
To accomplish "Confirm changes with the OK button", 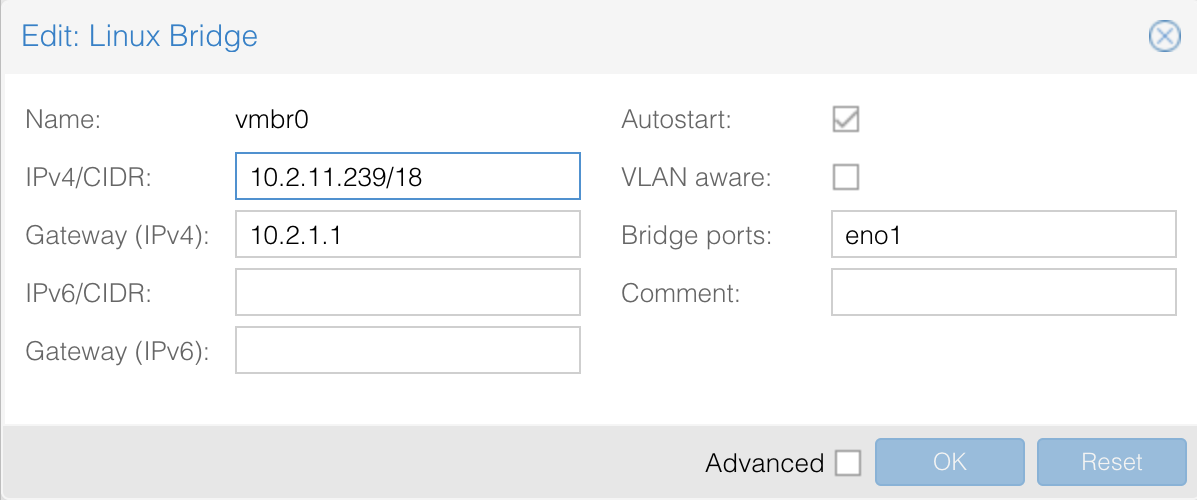I will [x=950, y=462].
